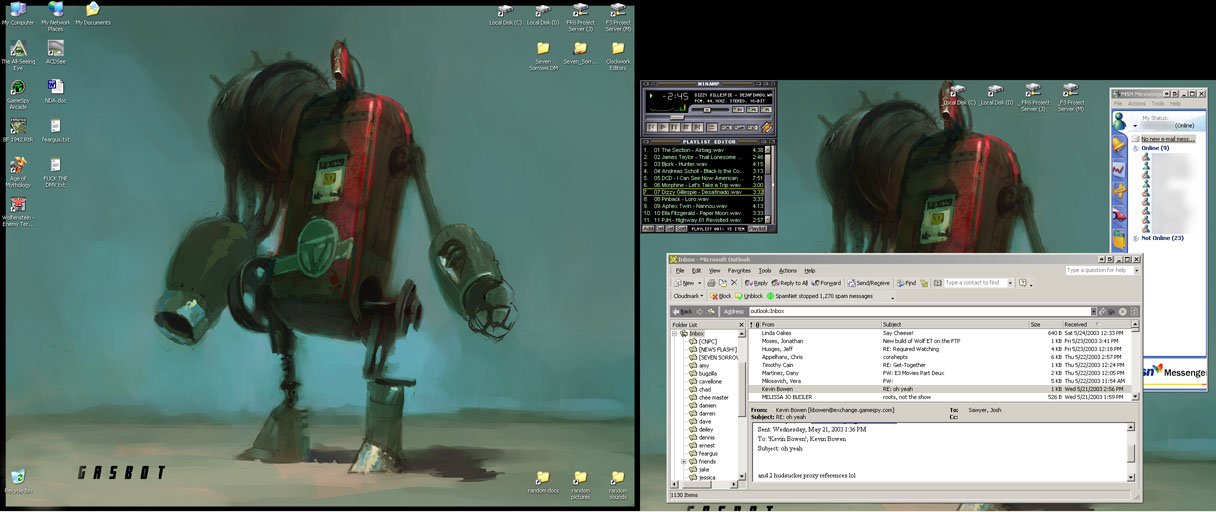Open the Actions menu in MSN Messenger

click(1137, 103)
